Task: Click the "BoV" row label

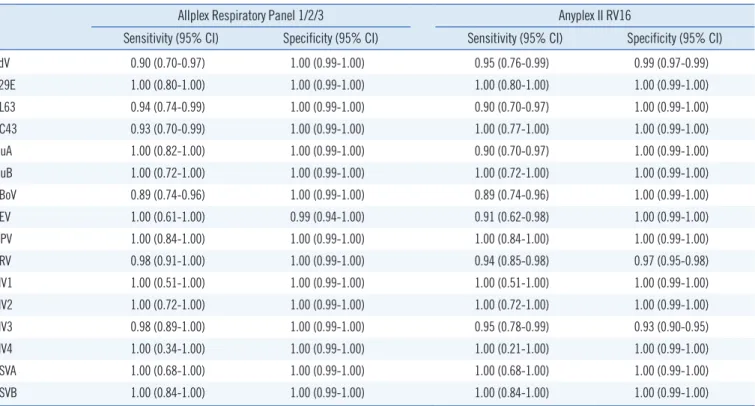Action: [x=8, y=195]
